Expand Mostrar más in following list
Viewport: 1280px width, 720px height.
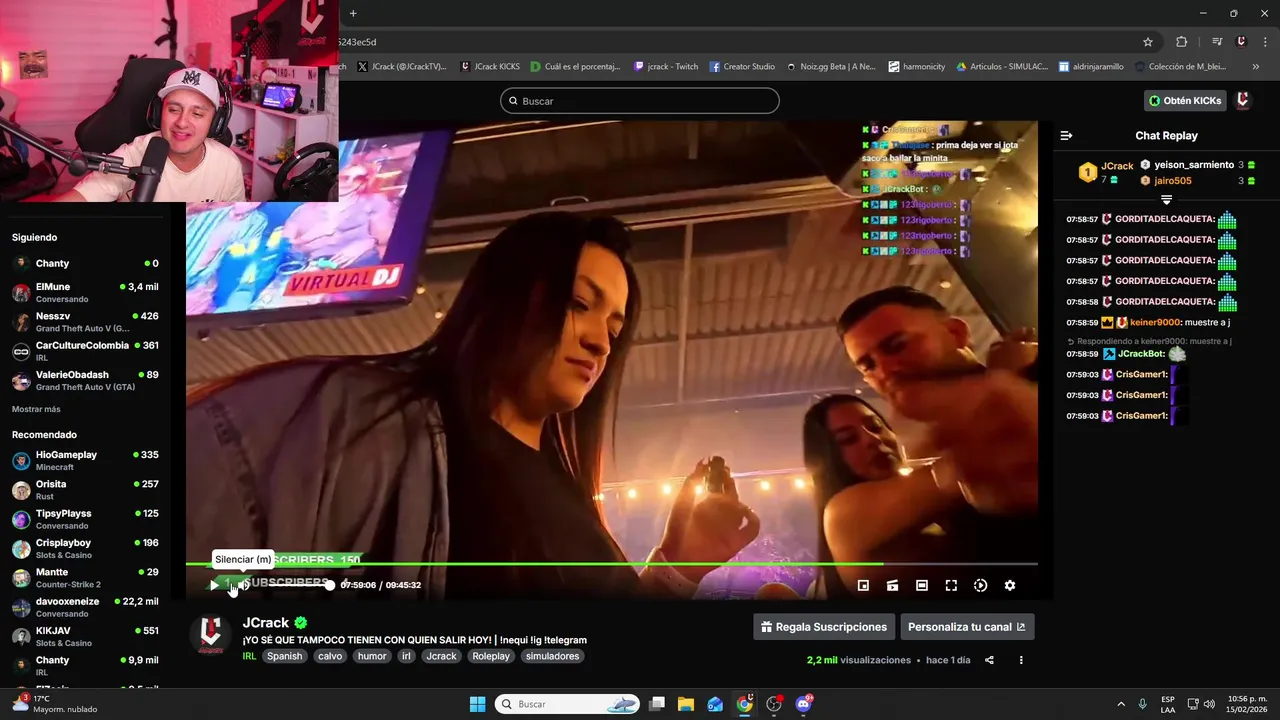[36, 409]
